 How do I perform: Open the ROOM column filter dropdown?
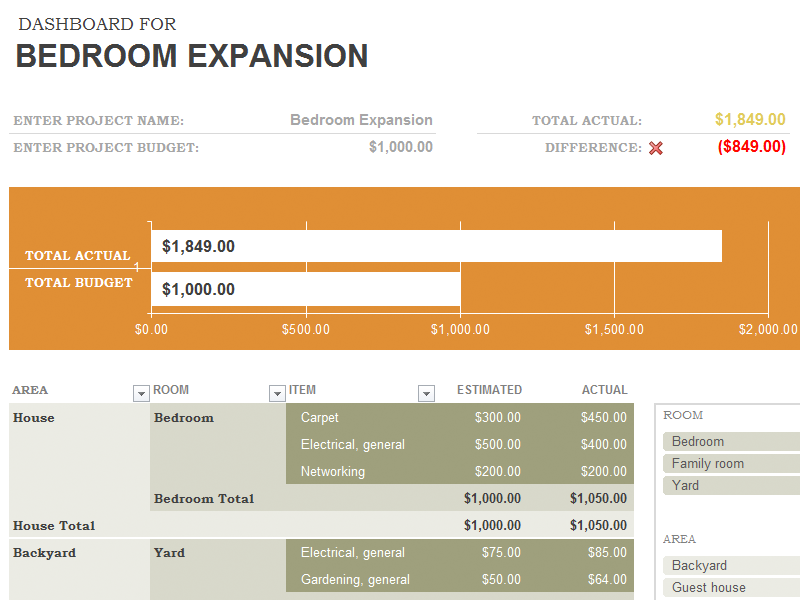(x=277, y=393)
